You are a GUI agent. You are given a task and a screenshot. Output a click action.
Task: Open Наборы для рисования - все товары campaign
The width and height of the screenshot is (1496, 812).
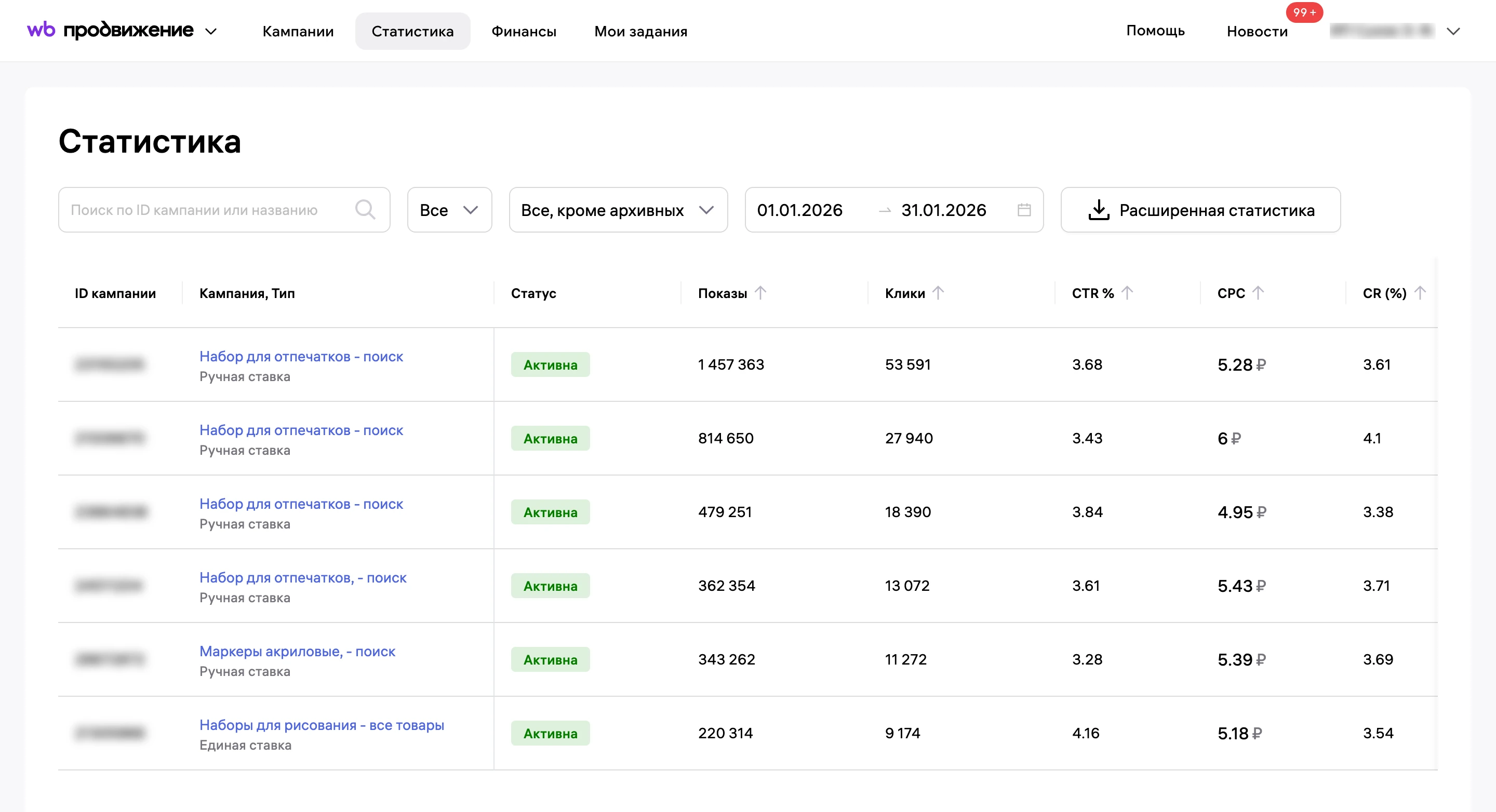(x=321, y=725)
